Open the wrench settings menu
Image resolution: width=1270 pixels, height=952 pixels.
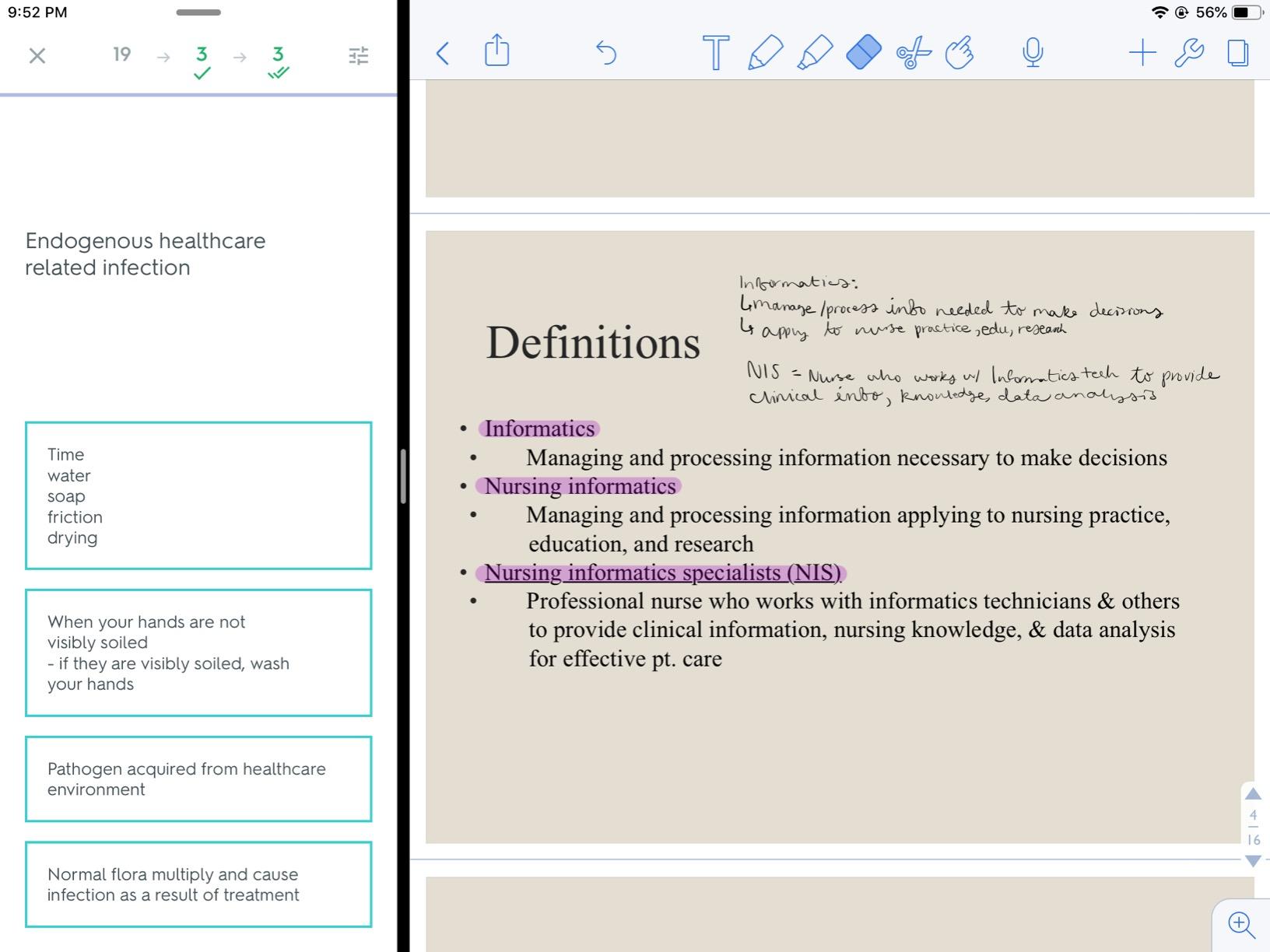point(1189,53)
